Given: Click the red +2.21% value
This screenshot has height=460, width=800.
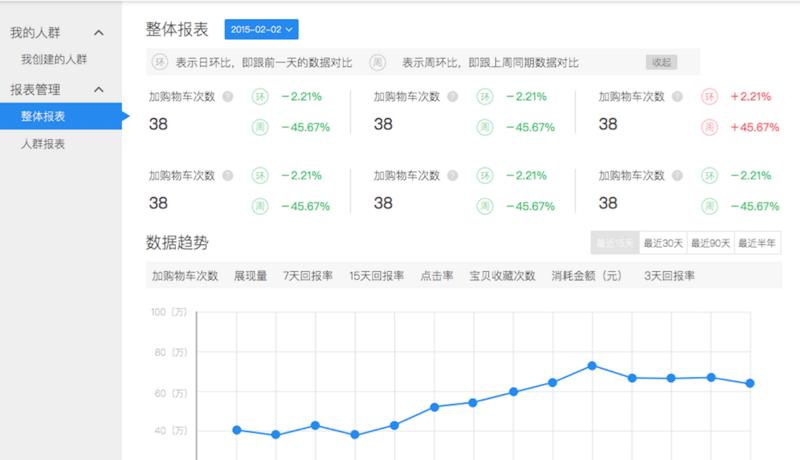Looking at the screenshot, I should pos(751,96).
